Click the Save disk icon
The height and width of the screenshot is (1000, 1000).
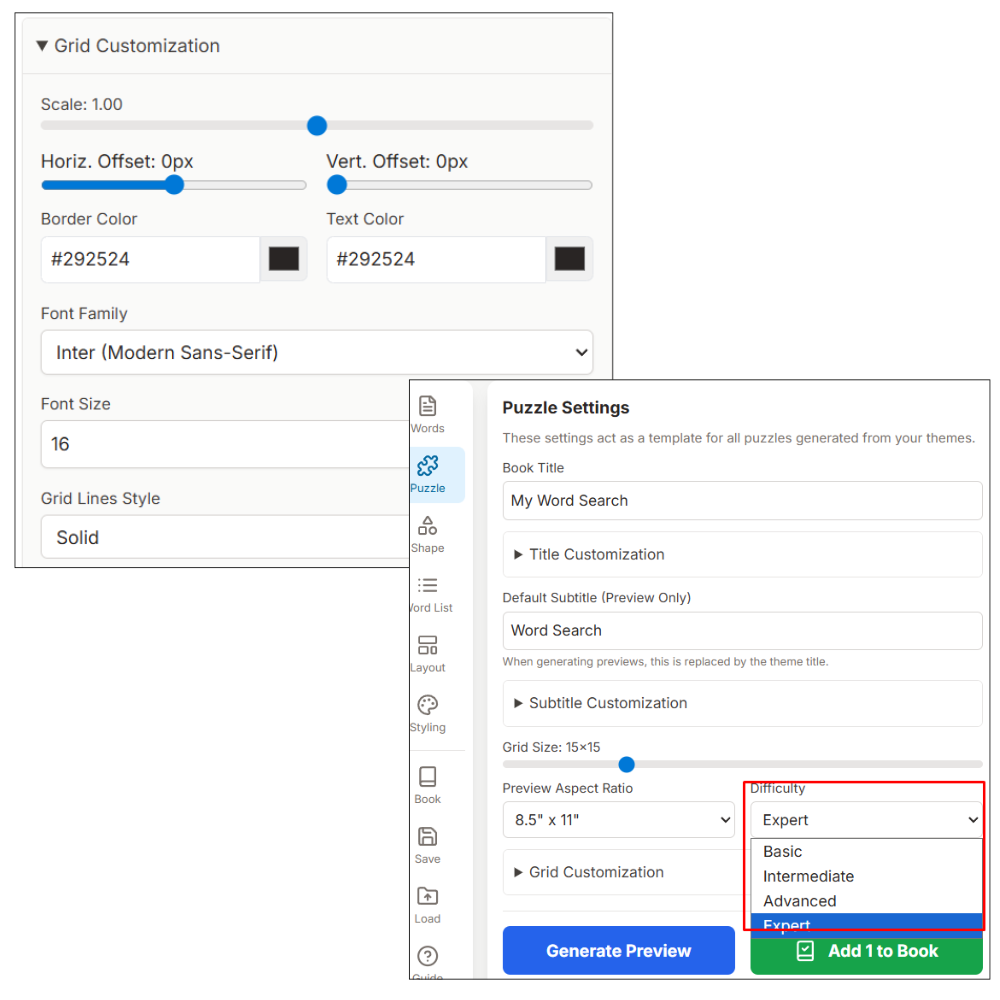pos(427,844)
